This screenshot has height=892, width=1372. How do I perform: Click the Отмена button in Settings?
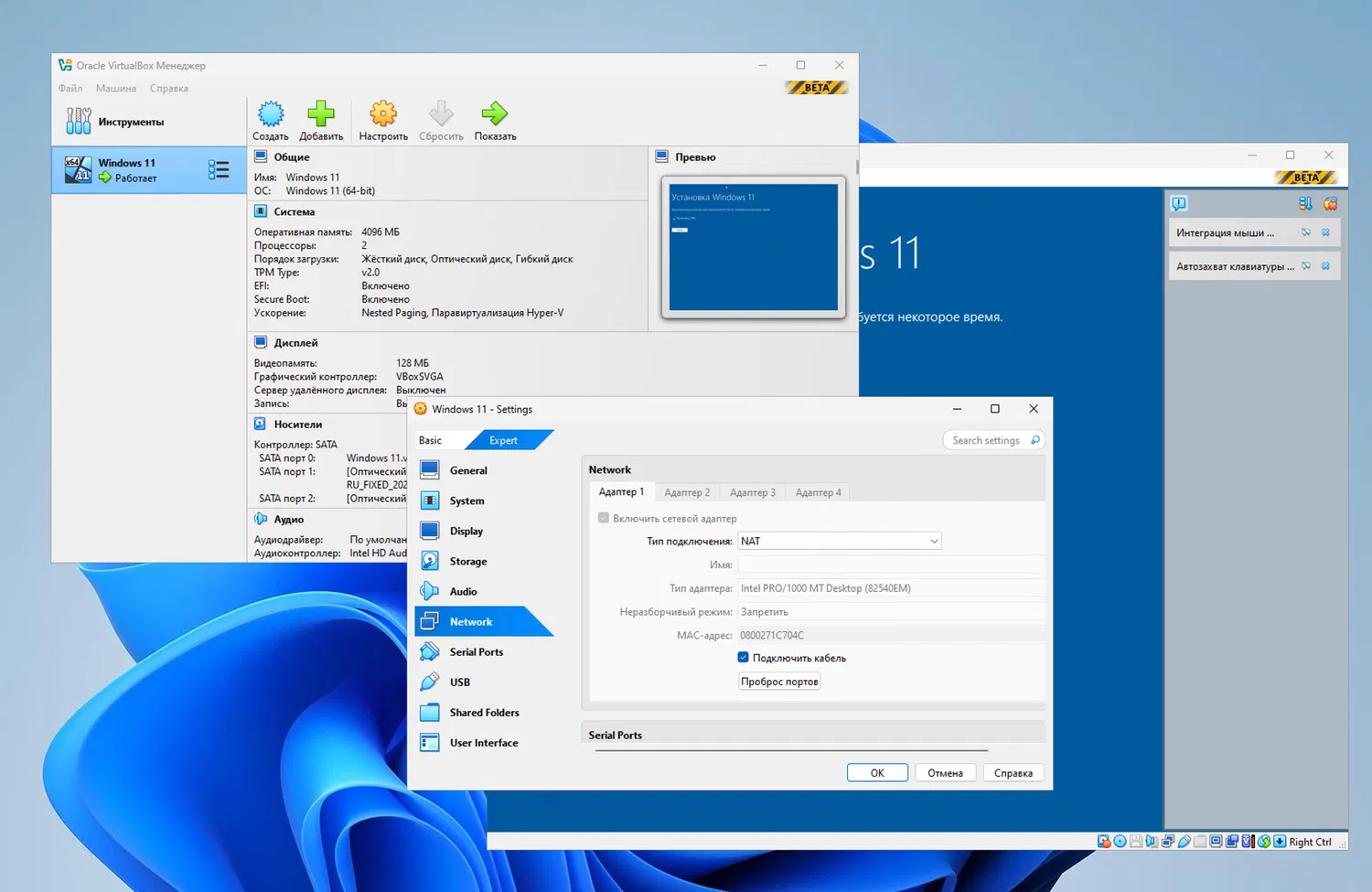[945, 773]
